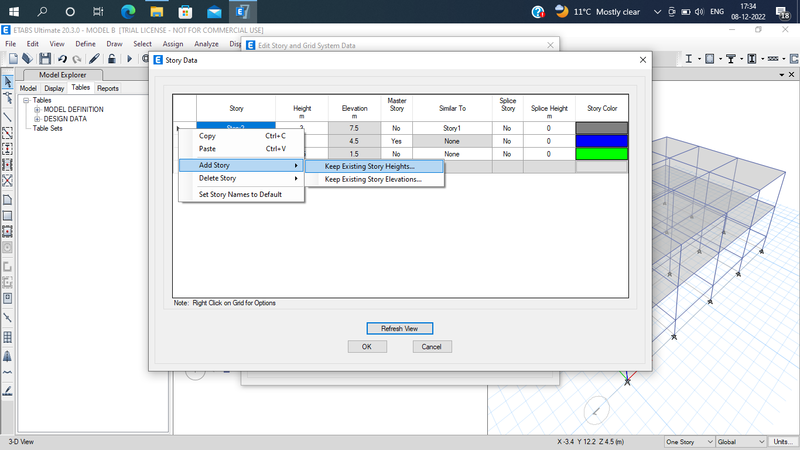Screen dimensions: 800x450
Task: Open dropdown arrow next to Composite Beam Design icon
Action: click(741, 59)
